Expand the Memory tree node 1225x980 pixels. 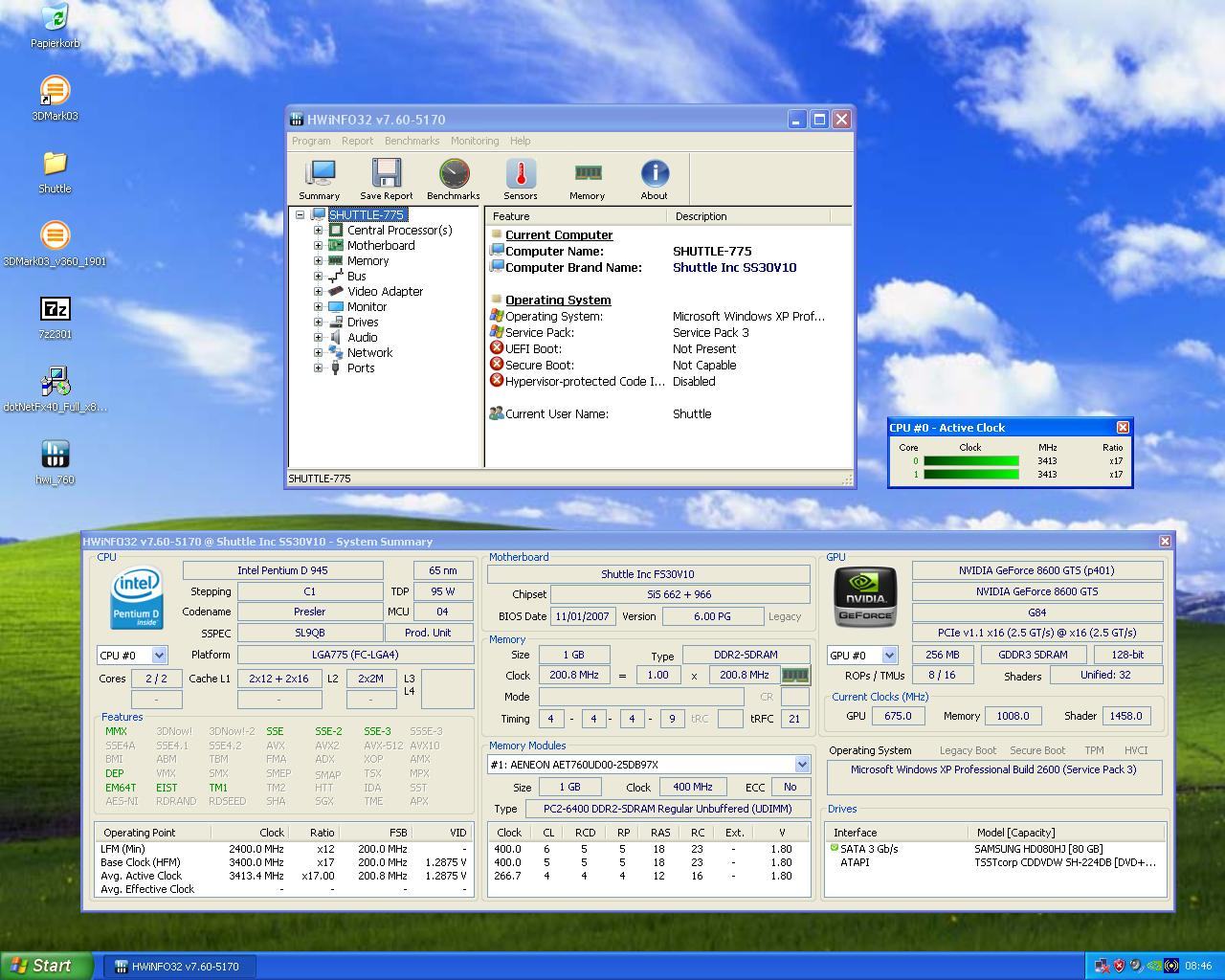click(x=318, y=261)
